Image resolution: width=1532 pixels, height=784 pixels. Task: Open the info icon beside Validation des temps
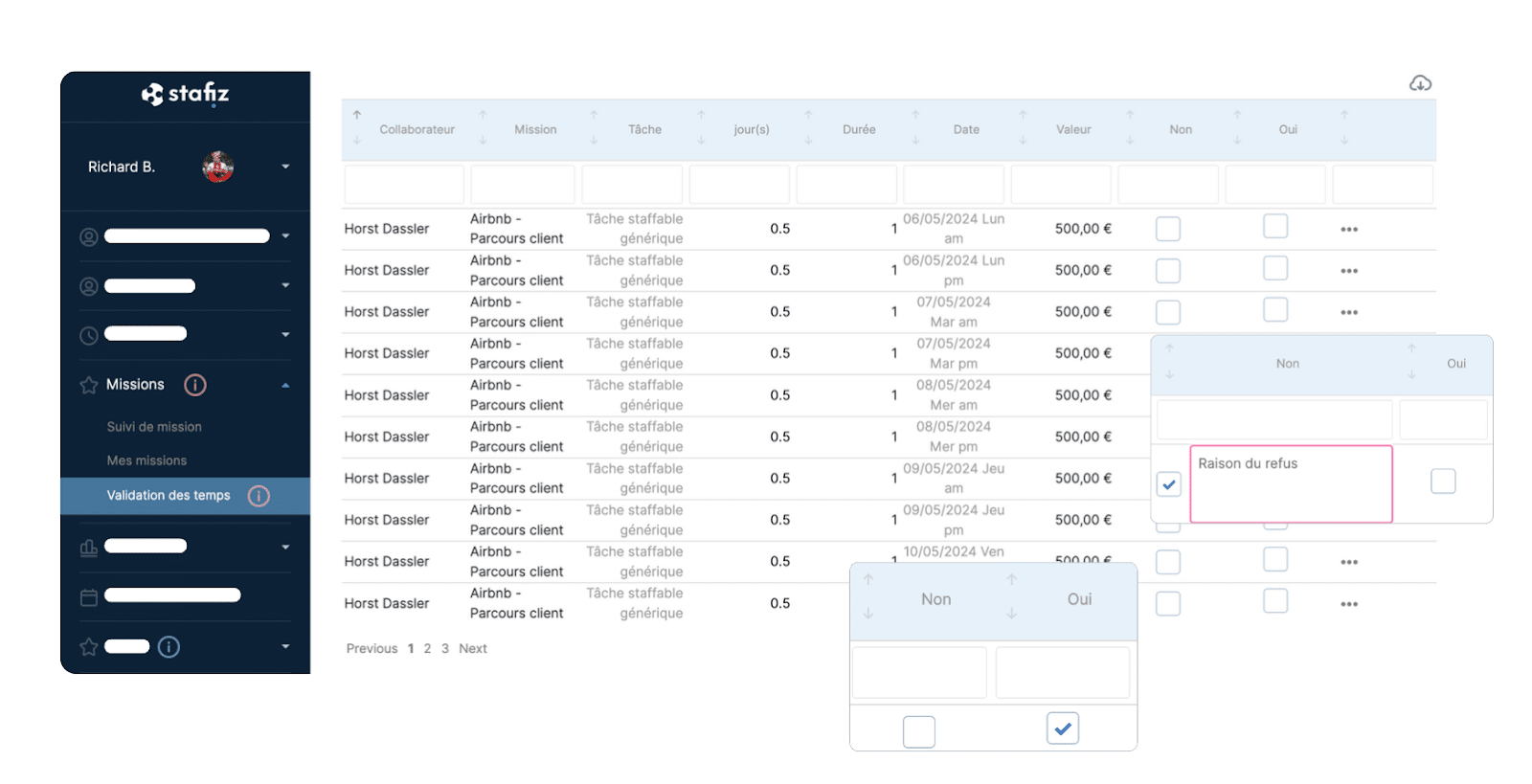pos(259,496)
